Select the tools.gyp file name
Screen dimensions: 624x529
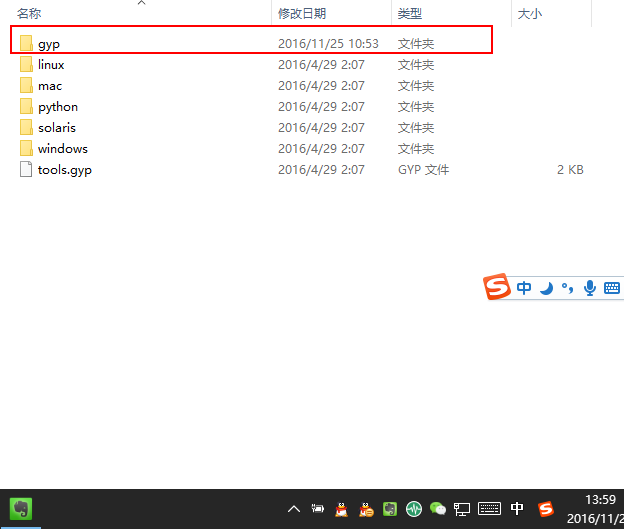pyautogui.click(x=64, y=170)
